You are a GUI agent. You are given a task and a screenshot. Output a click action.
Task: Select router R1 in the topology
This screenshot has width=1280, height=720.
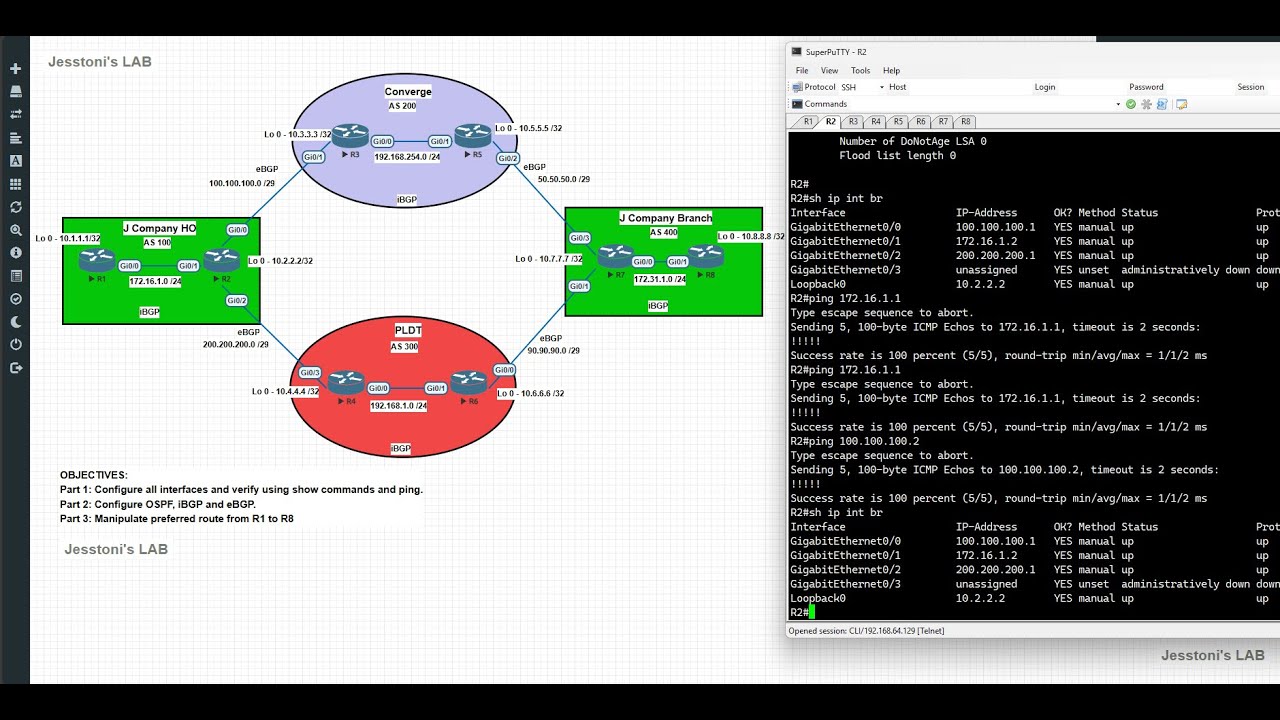[x=97, y=259]
